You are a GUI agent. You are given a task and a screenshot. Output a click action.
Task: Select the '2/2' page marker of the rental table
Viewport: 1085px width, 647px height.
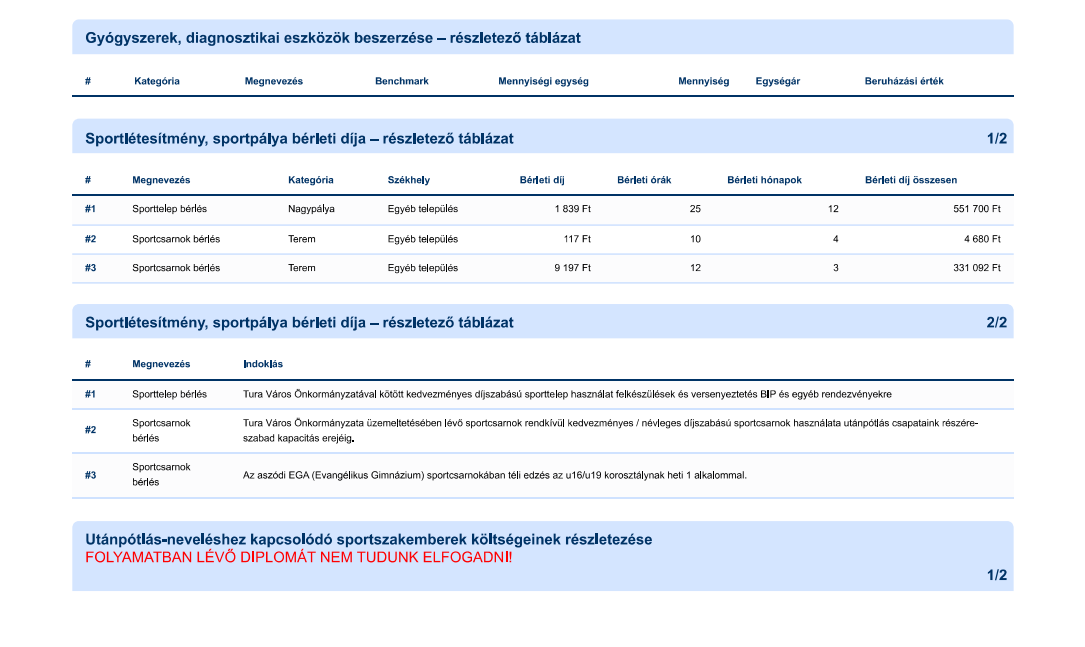(996, 323)
